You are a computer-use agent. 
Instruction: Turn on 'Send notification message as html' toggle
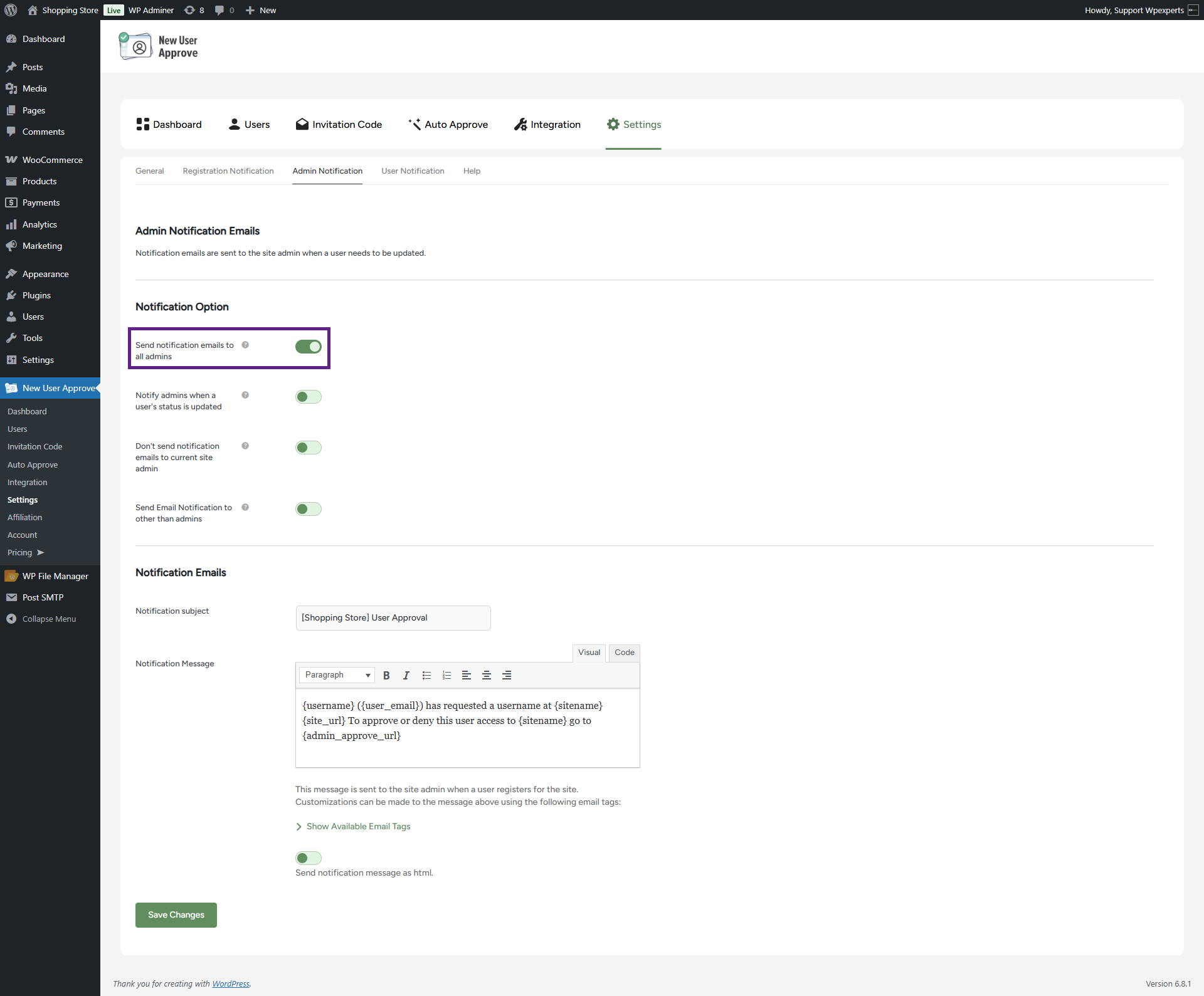[308, 858]
